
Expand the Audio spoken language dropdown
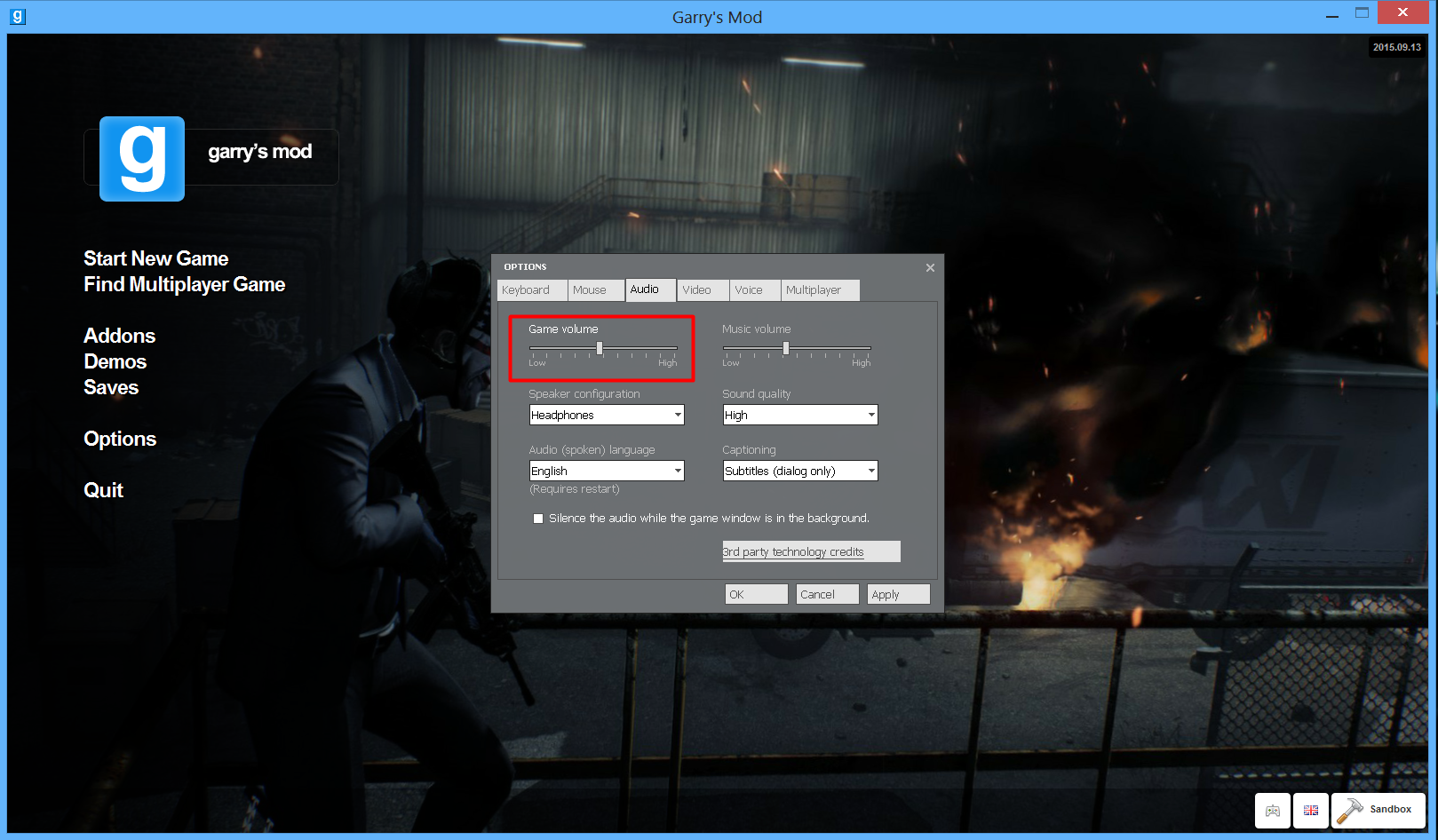[607, 471]
